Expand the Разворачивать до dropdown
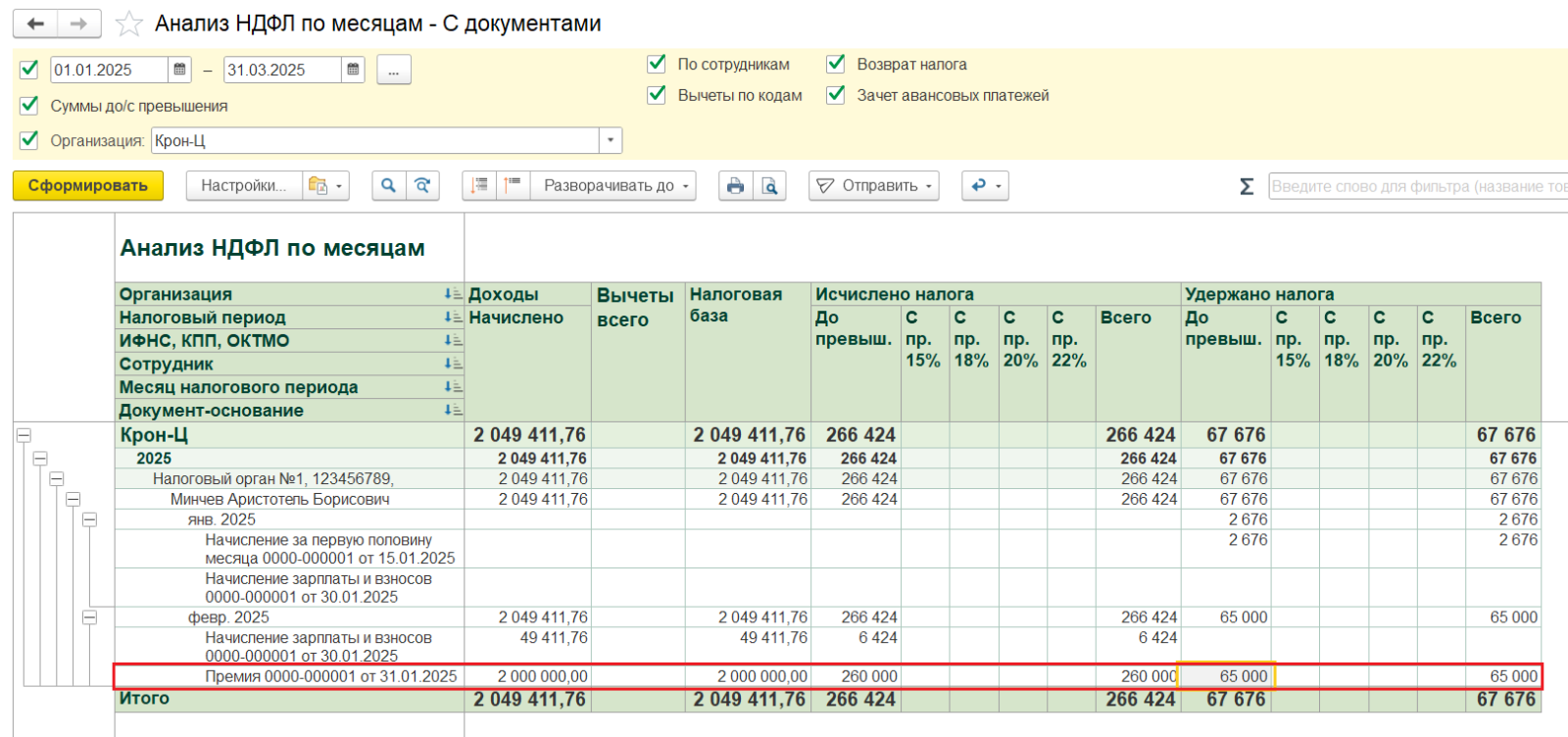This screenshot has height=737, width=1568. 617,185
